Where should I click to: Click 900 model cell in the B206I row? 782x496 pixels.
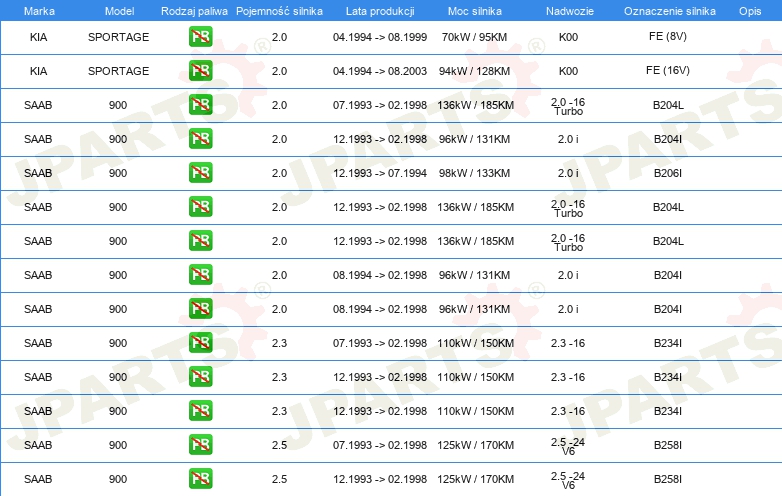[x=118, y=173]
